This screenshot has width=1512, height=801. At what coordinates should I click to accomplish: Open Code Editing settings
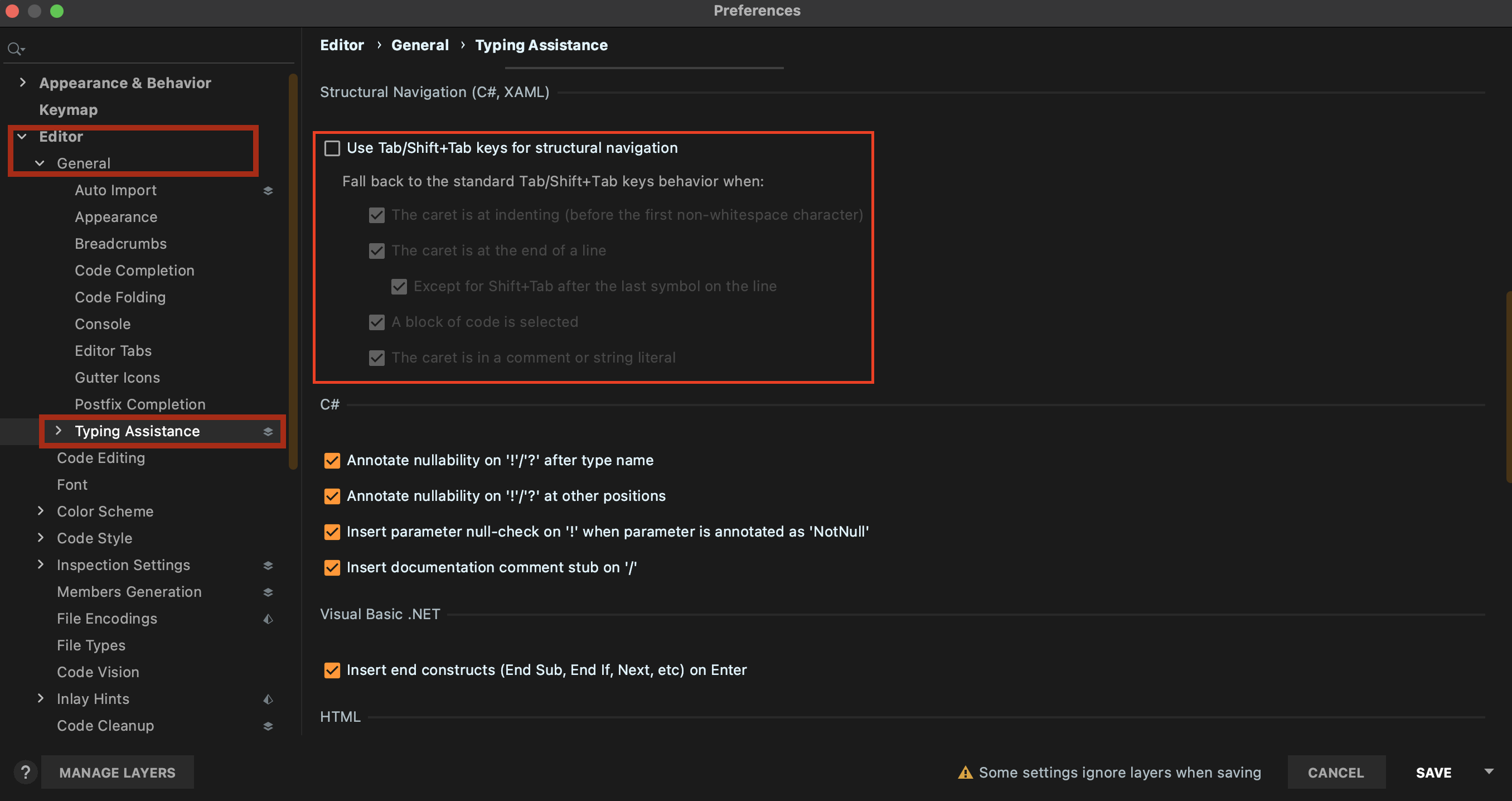click(x=101, y=458)
